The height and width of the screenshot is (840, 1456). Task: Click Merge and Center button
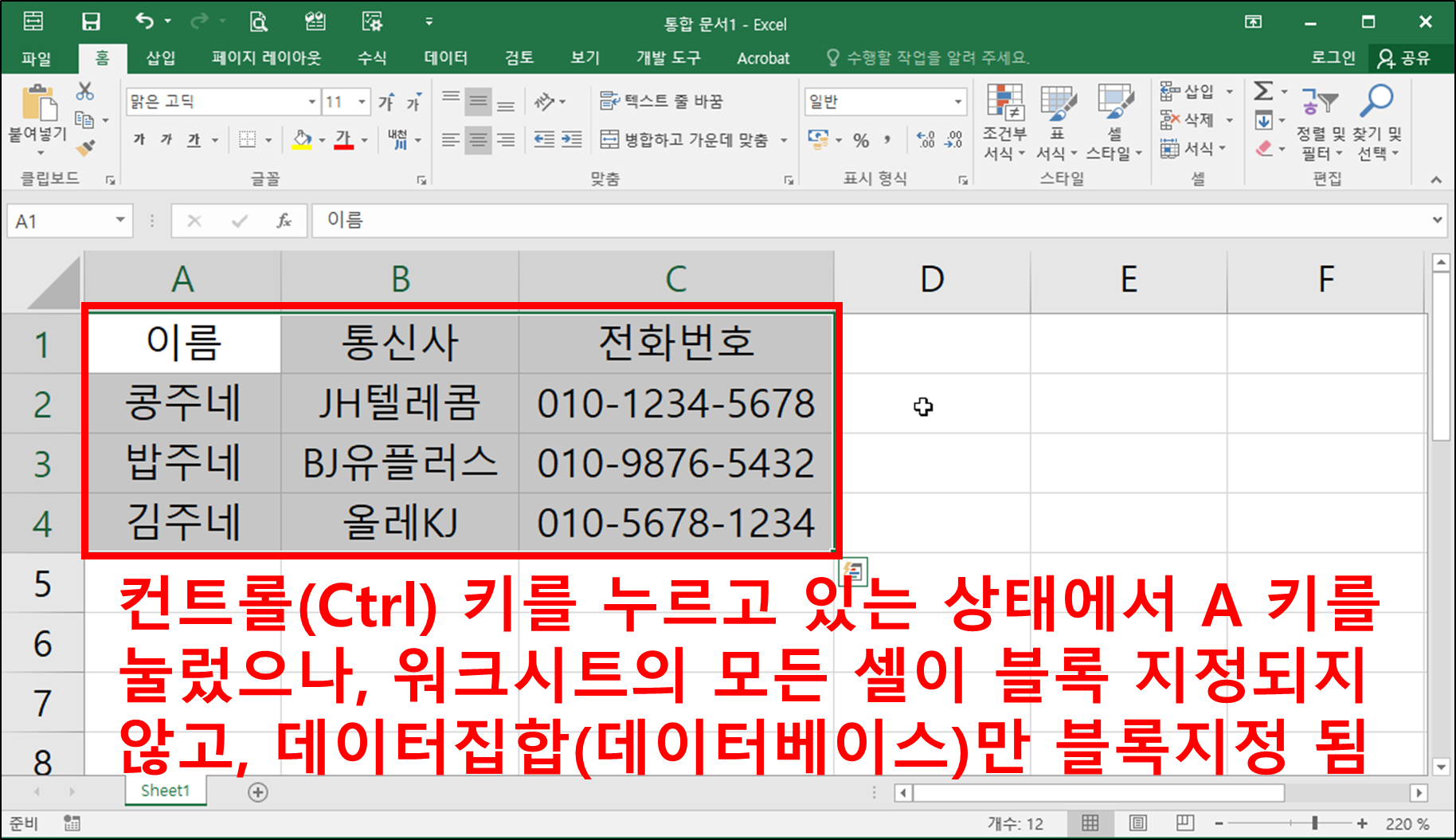684,140
